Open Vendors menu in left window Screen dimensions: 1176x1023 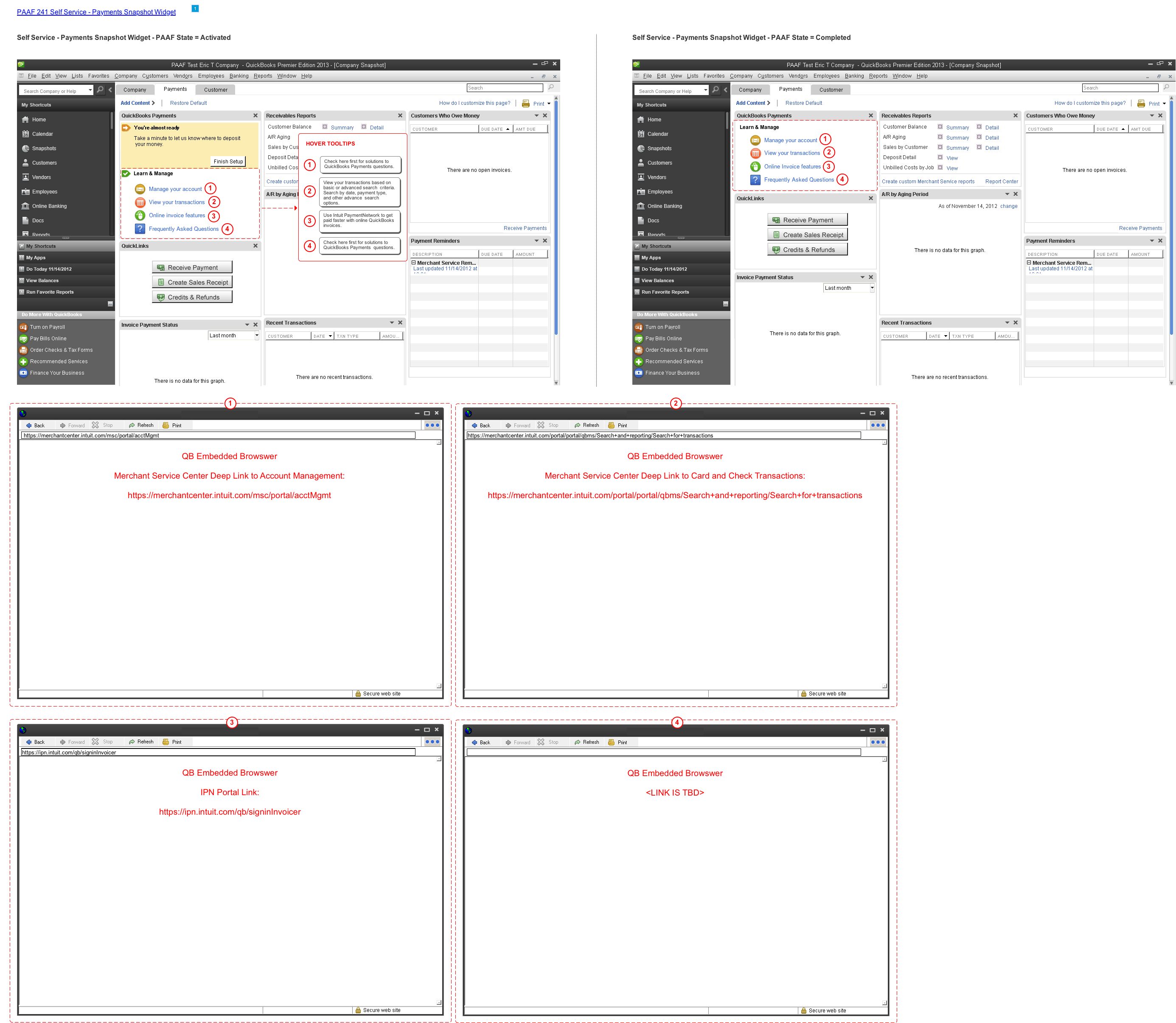(x=182, y=76)
